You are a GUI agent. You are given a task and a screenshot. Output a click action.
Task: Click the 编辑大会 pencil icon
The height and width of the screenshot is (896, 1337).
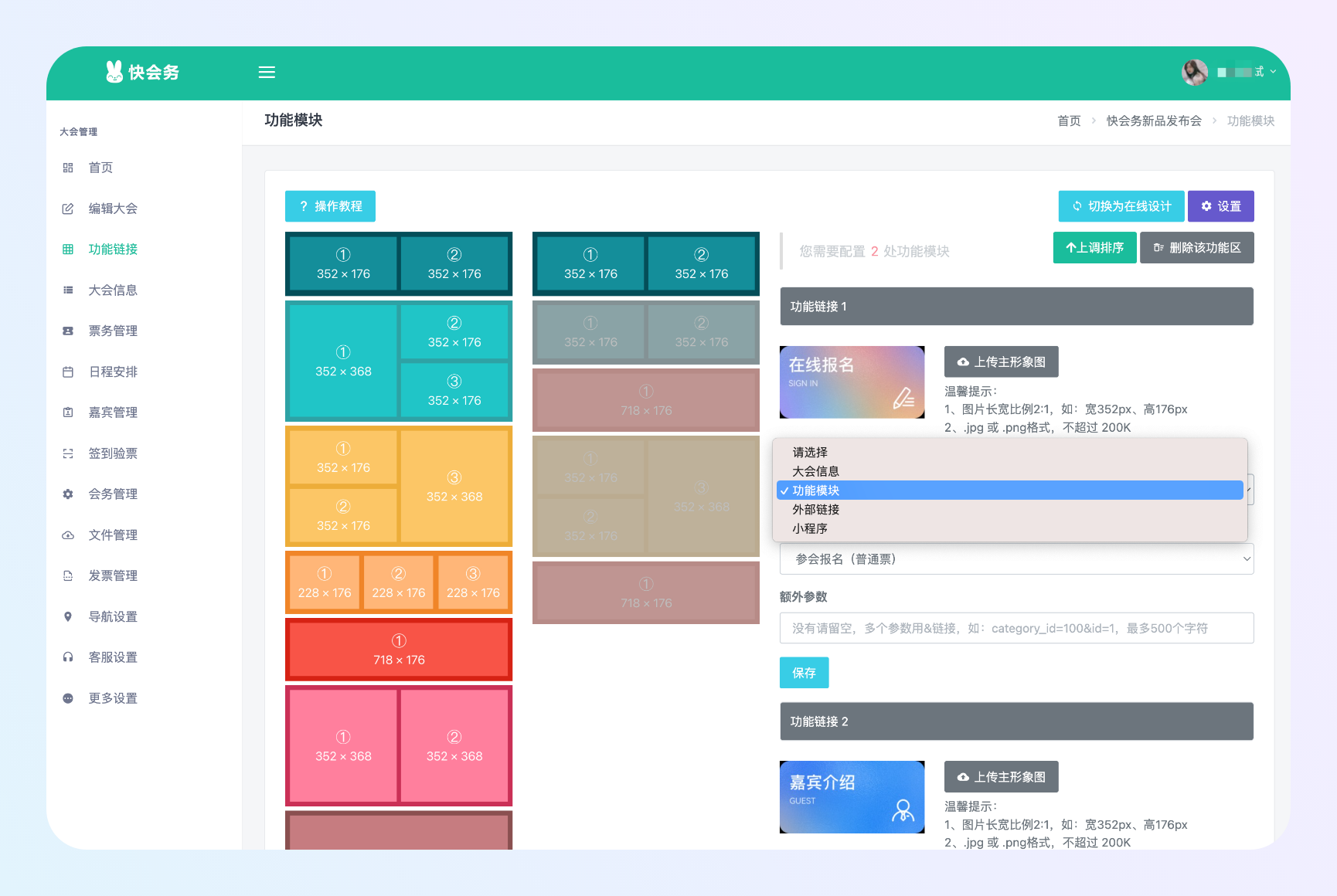(68, 209)
